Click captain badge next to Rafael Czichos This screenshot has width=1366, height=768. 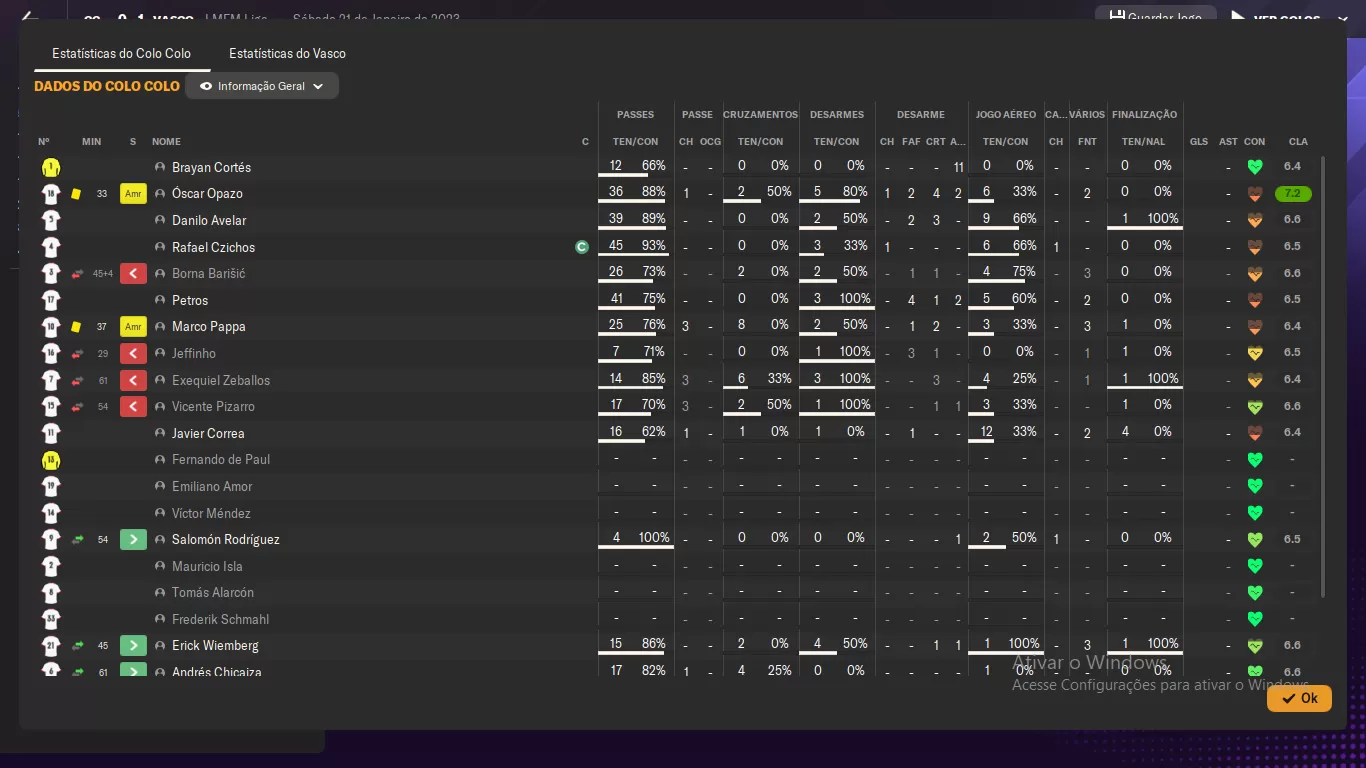[x=582, y=247]
